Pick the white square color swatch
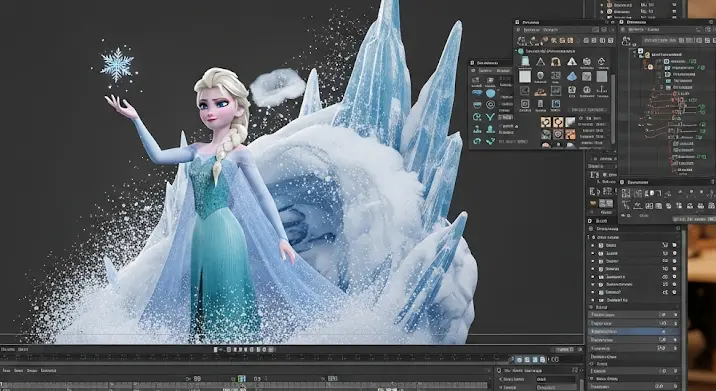Viewport: 716px width, 391px height. (525, 76)
